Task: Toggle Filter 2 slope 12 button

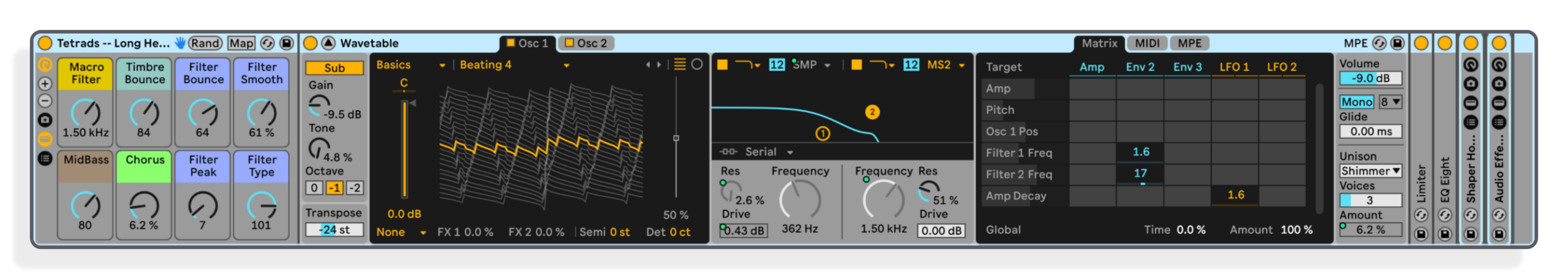Action: [x=911, y=64]
